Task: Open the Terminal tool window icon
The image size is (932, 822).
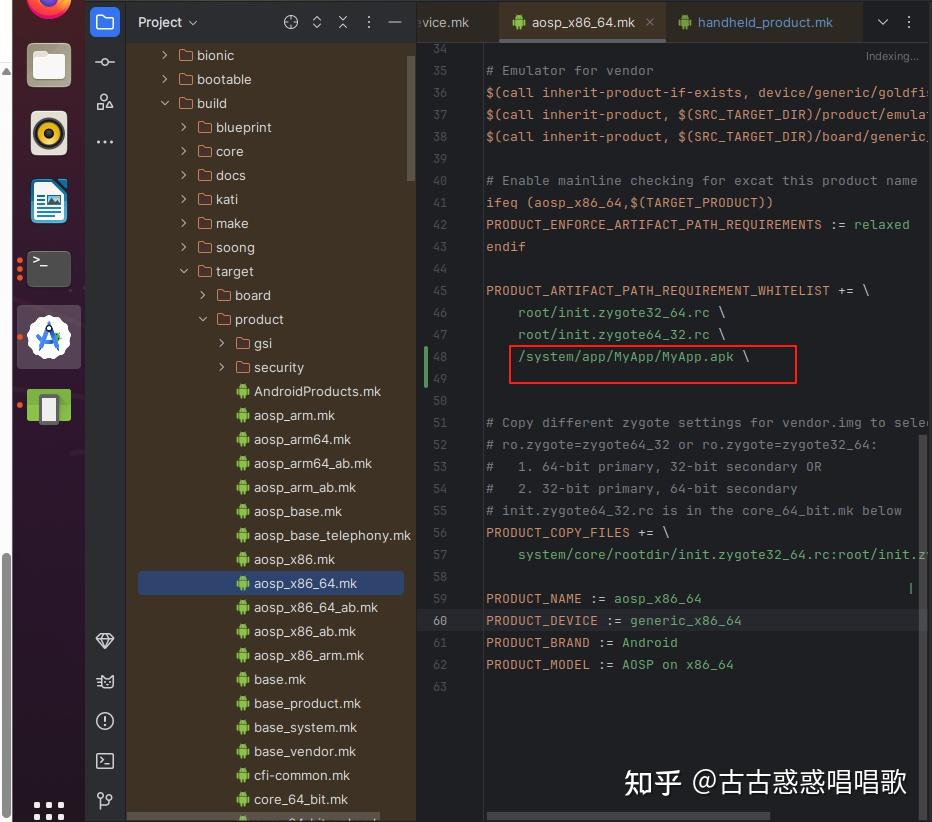Action: coord(105,761)
